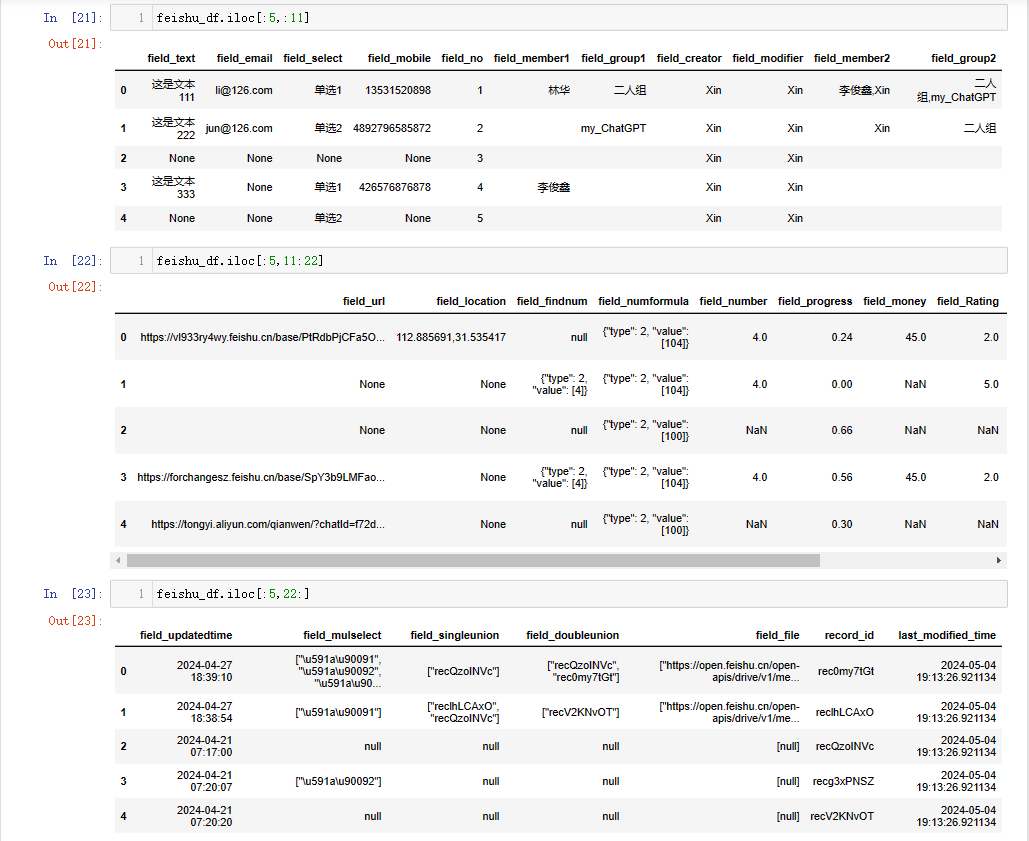
Task: Click the field_location column header
Action: click(x=471, y=300)
